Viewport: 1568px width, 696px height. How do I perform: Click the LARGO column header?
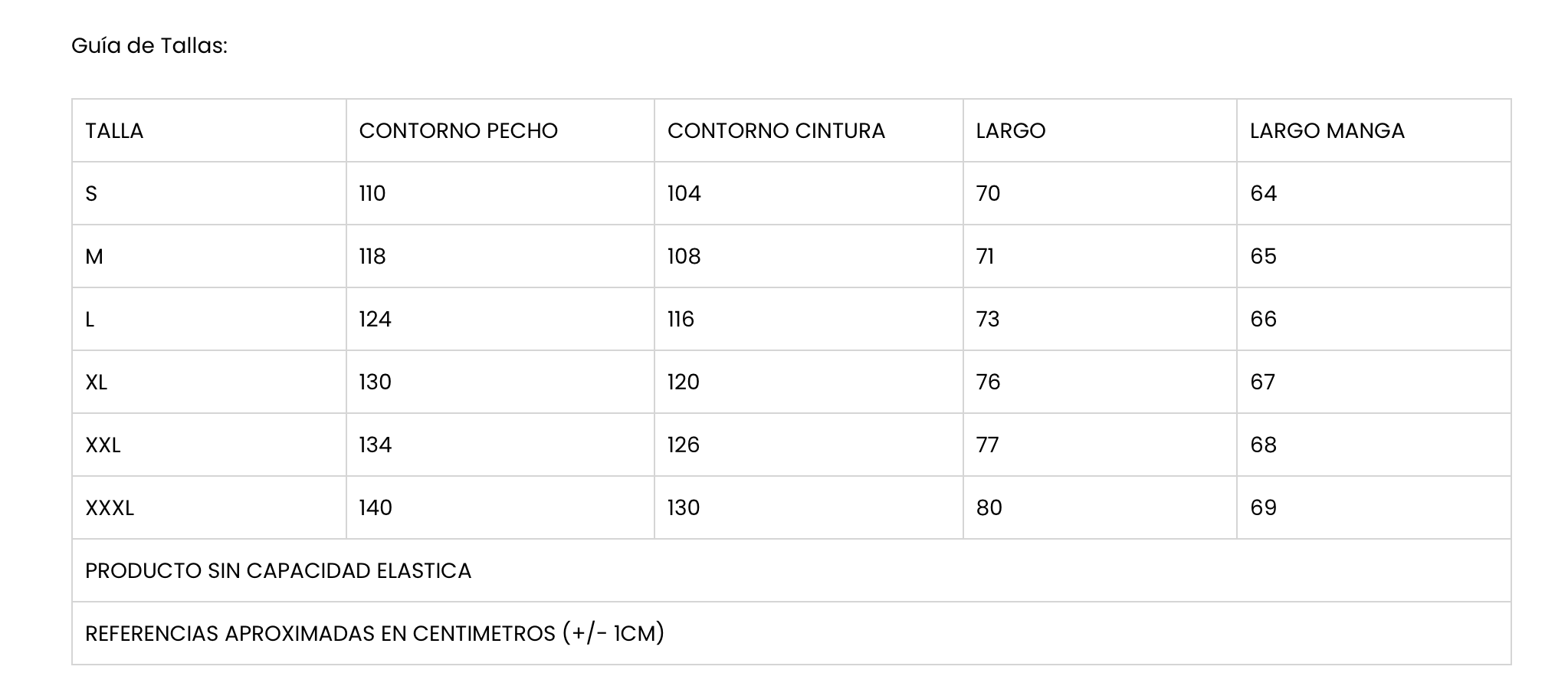[1010, 131]
